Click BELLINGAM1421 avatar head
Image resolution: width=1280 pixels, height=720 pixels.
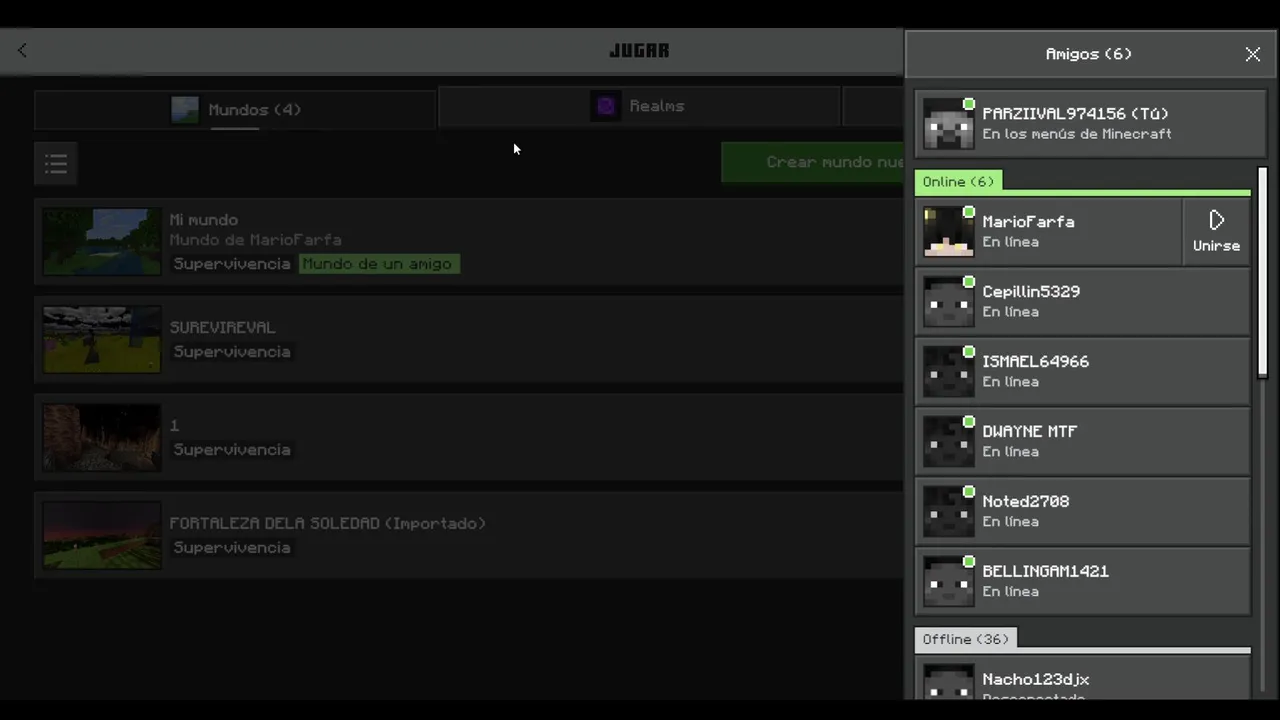(x=948, y=582)
